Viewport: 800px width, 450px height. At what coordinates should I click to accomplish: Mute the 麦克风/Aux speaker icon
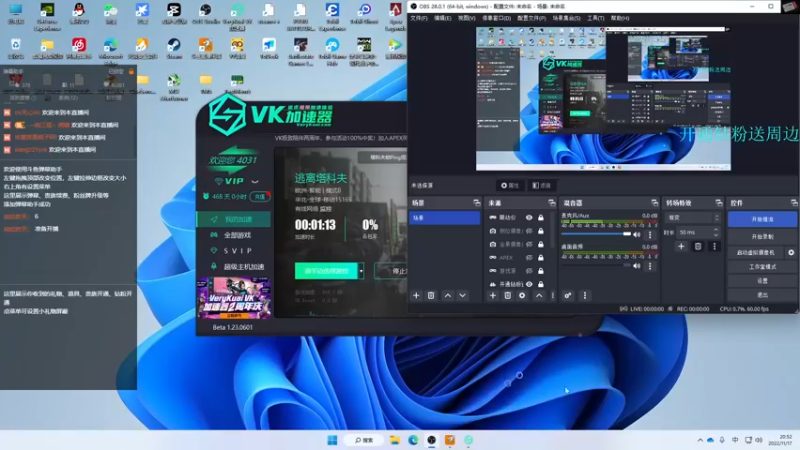[637, 235]
